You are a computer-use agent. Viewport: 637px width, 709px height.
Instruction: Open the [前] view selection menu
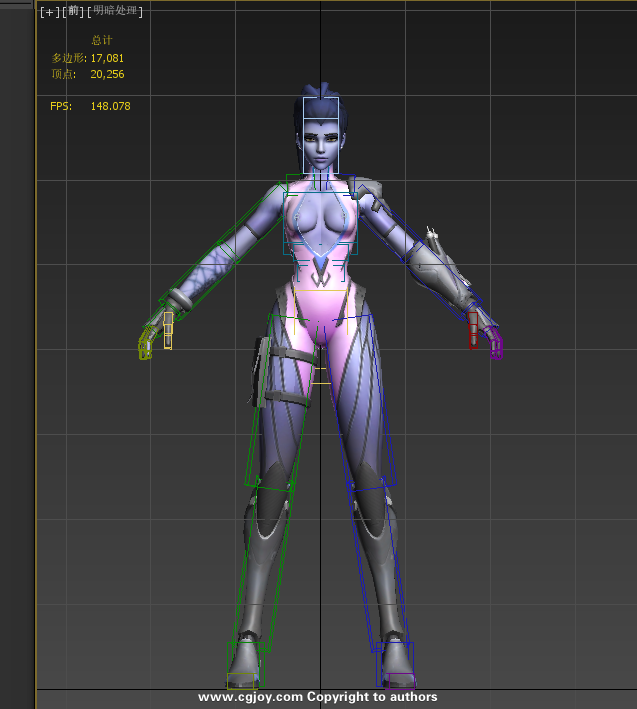pos(73,12)
